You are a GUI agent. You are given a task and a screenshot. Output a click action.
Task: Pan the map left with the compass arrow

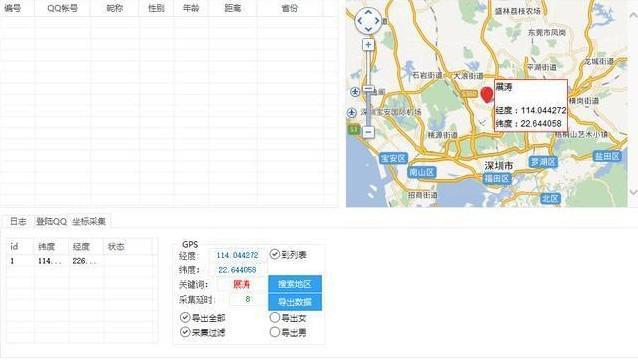tap(360, 21)
